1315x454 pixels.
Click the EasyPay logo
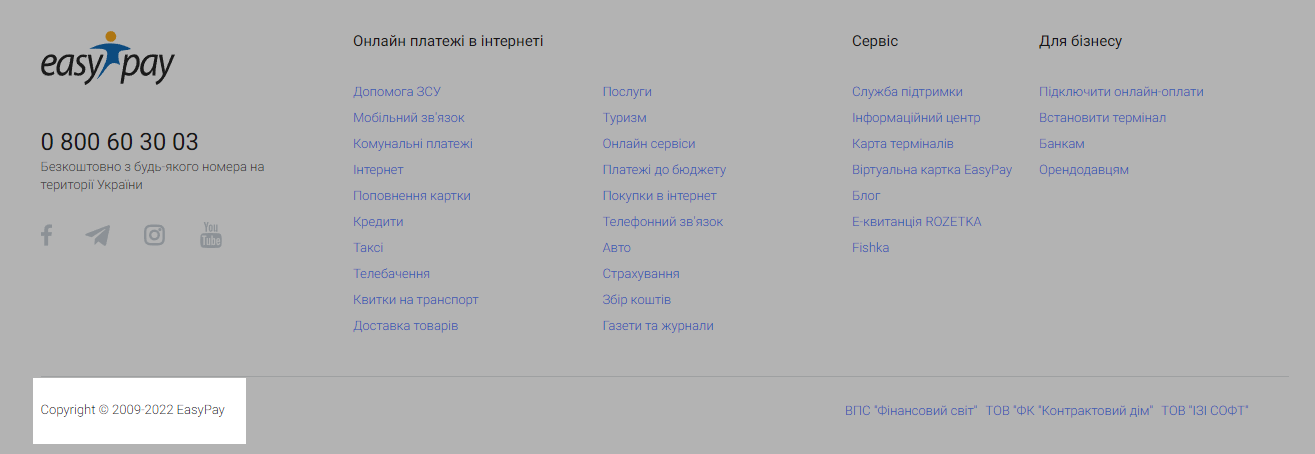108,58
